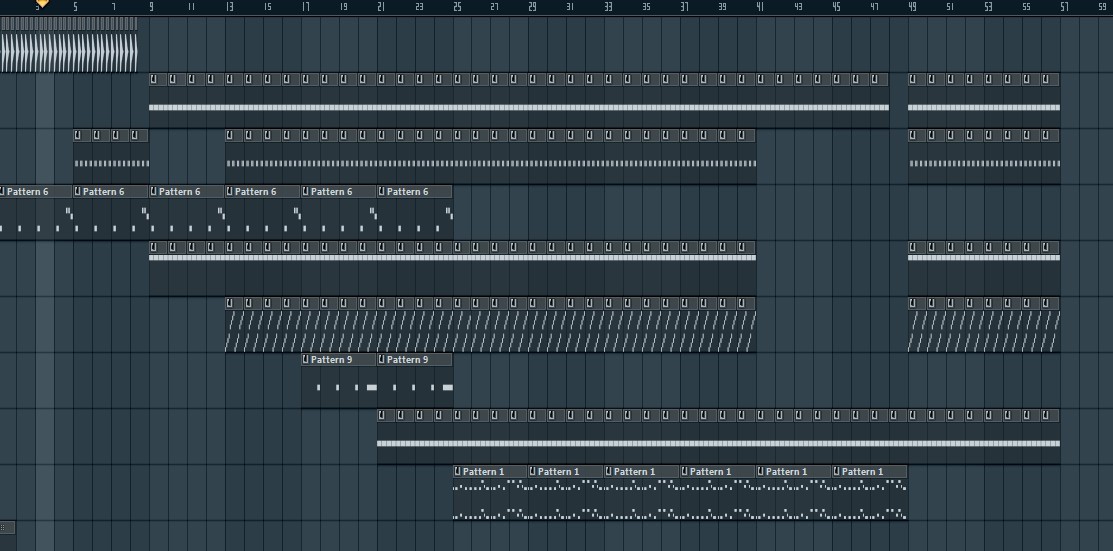Open the leftmost Pattern 6 clip menu icon
Viewport: 1113px width, 551px height.
pyautogui.click(x=3, y=191)
